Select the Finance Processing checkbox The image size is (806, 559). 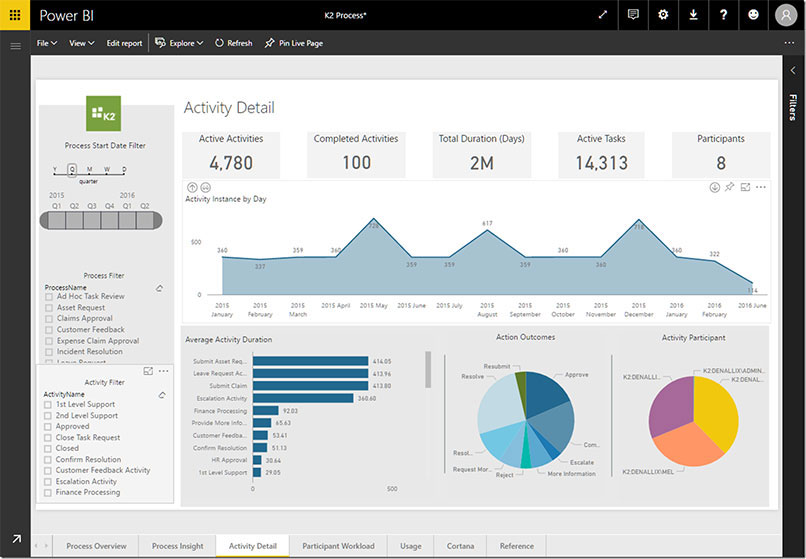(x=48, y=493)
